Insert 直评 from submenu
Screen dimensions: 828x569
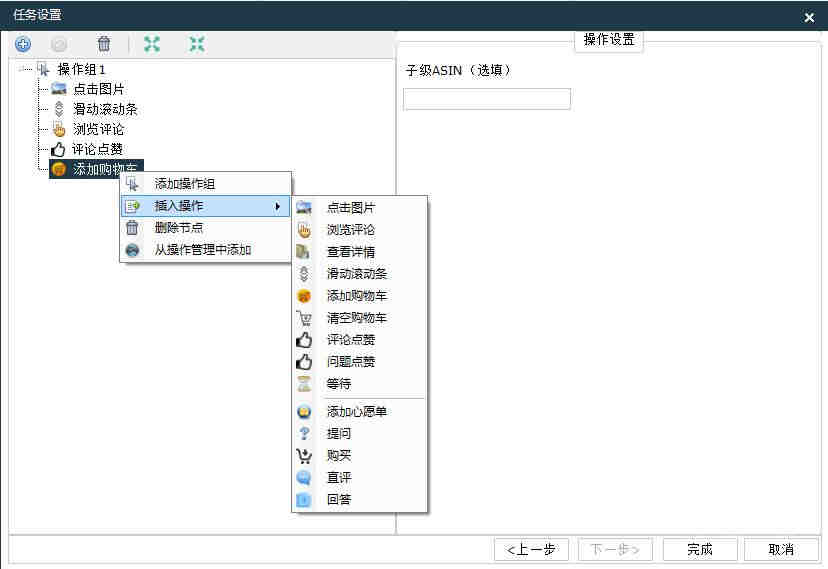(x=359, y=477)
